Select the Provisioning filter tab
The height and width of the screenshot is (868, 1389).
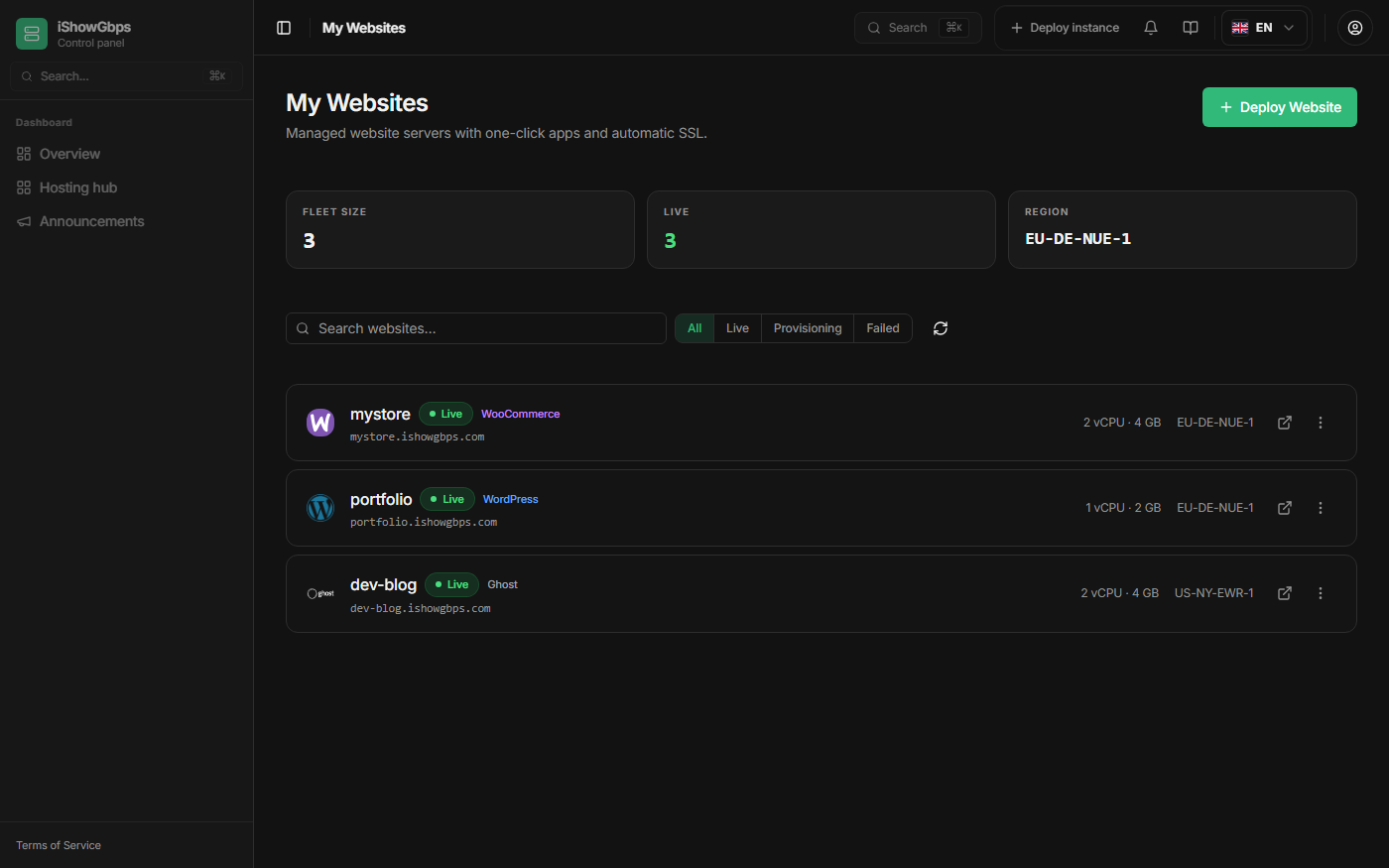pyautogui.click(x=808, y=328)
